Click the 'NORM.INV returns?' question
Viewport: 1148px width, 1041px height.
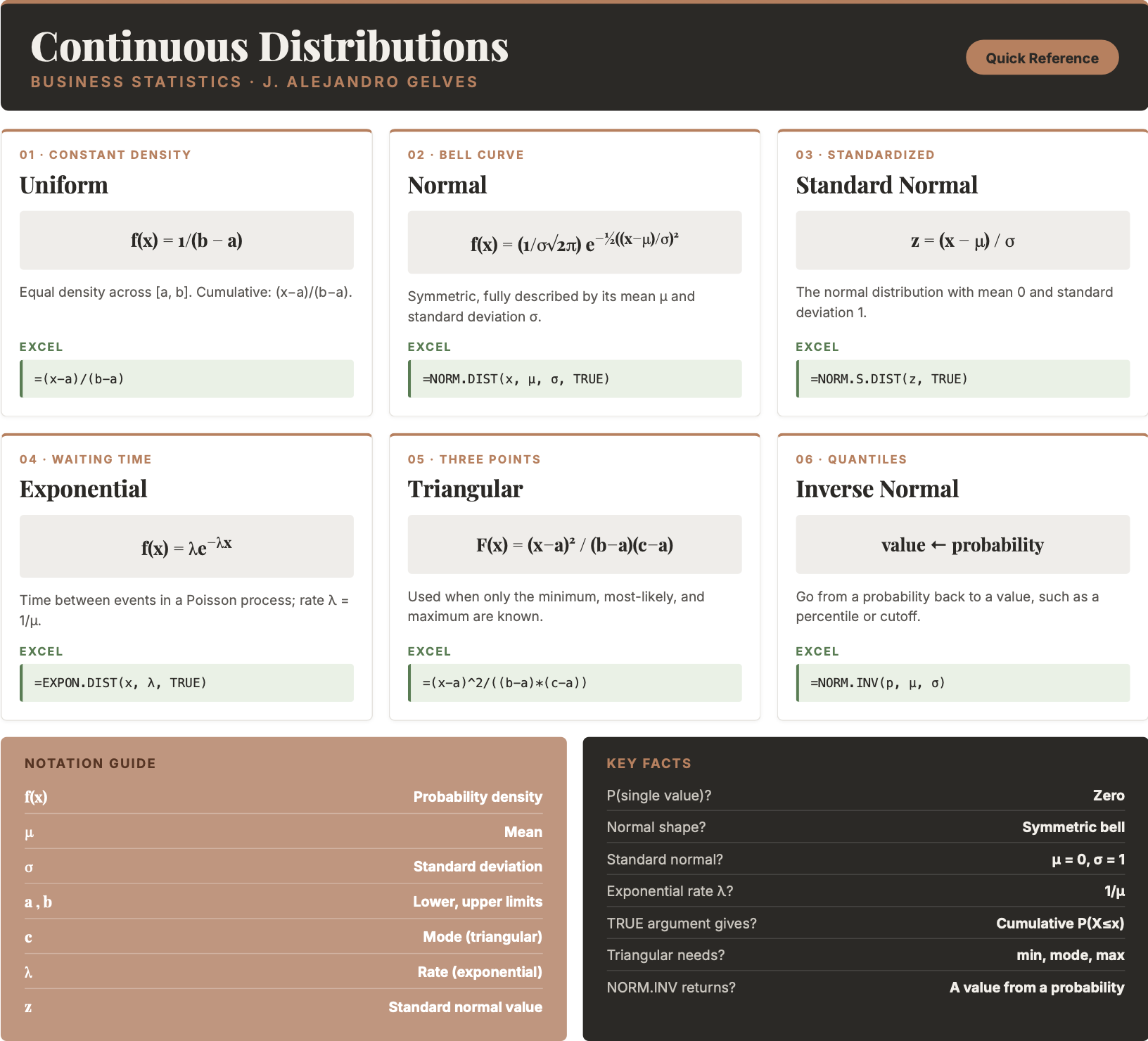671,988
